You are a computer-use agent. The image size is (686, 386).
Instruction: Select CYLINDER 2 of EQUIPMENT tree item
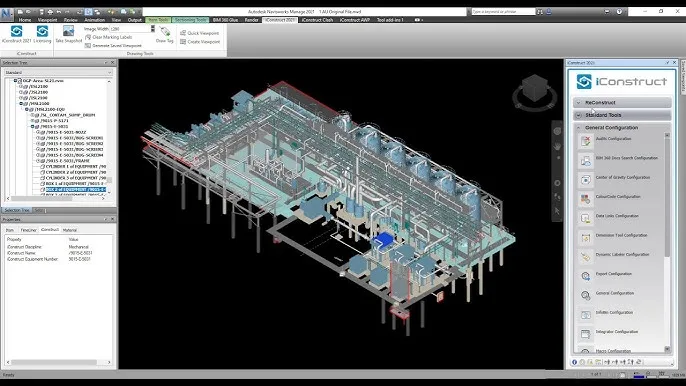[x=76, y=172]
